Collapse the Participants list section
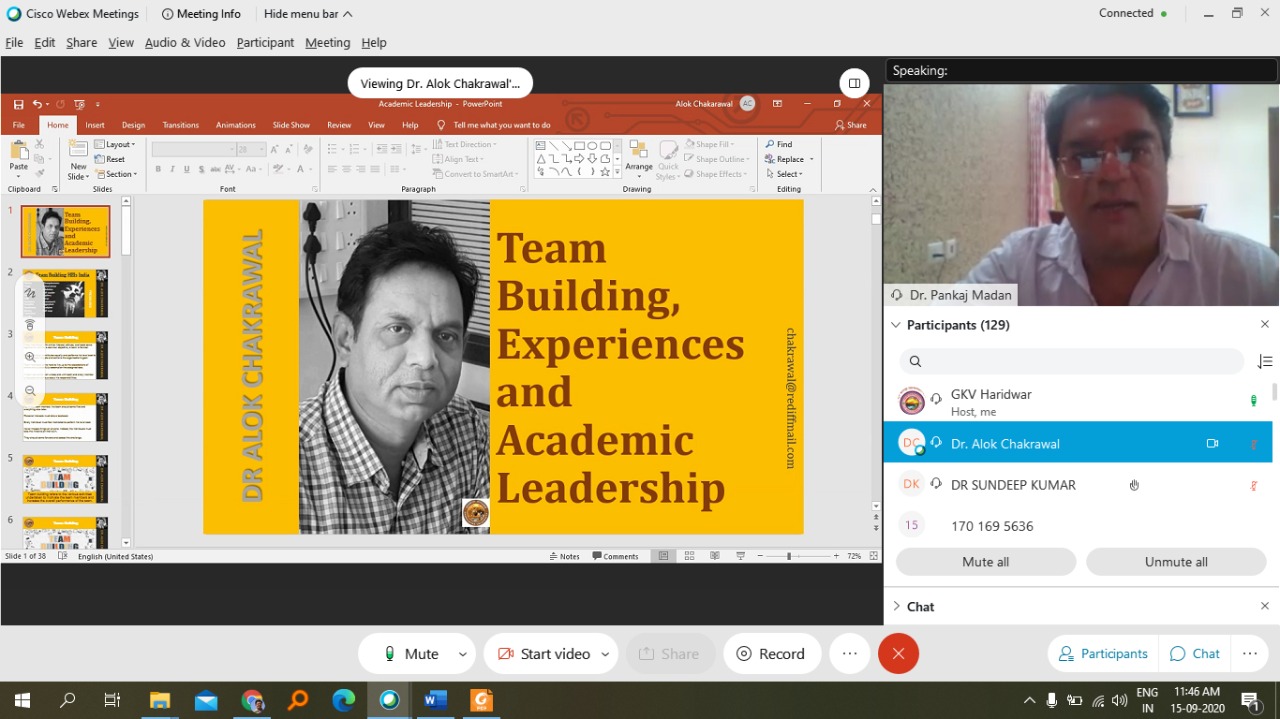 tap(895, 325)
